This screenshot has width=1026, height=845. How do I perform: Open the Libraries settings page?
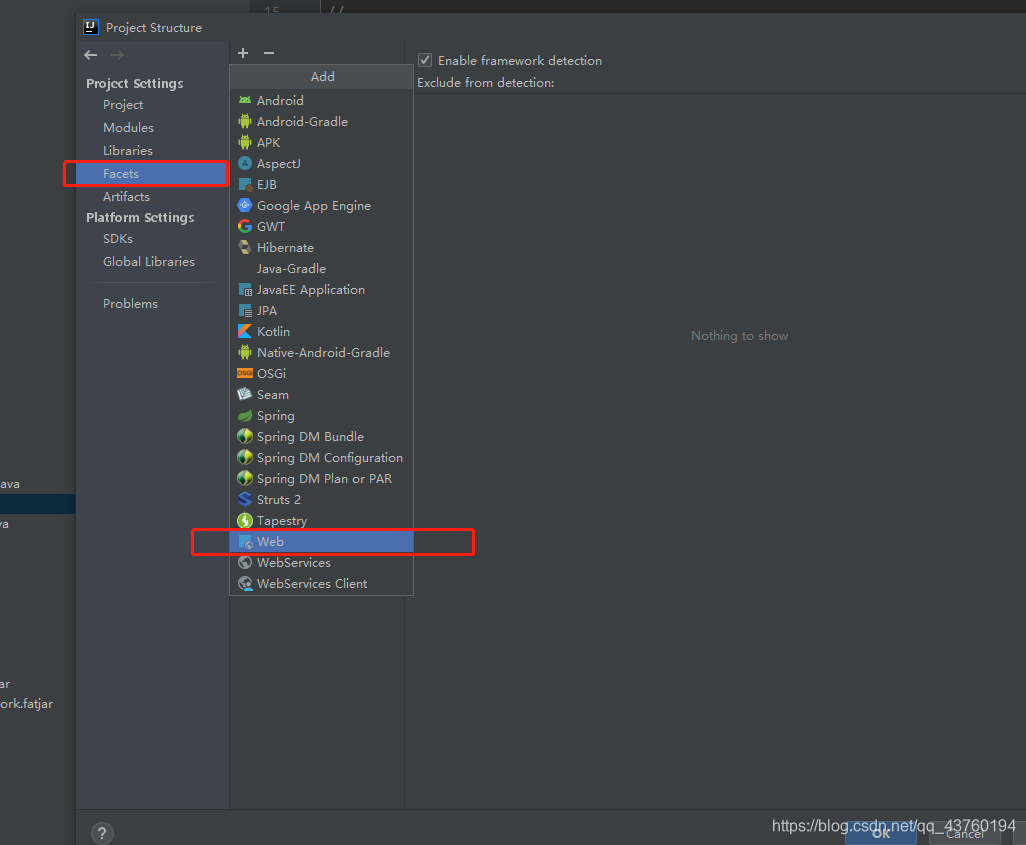pos(128,151)
